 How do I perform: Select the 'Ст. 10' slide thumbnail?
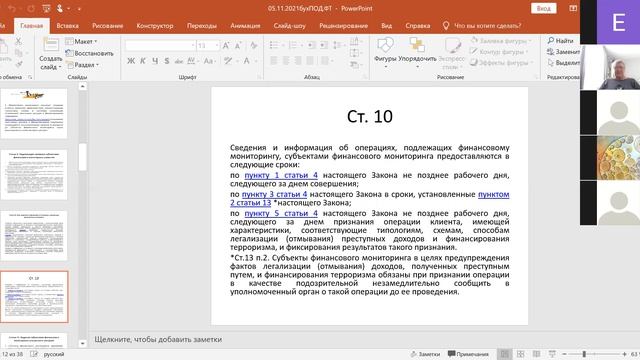34,297
